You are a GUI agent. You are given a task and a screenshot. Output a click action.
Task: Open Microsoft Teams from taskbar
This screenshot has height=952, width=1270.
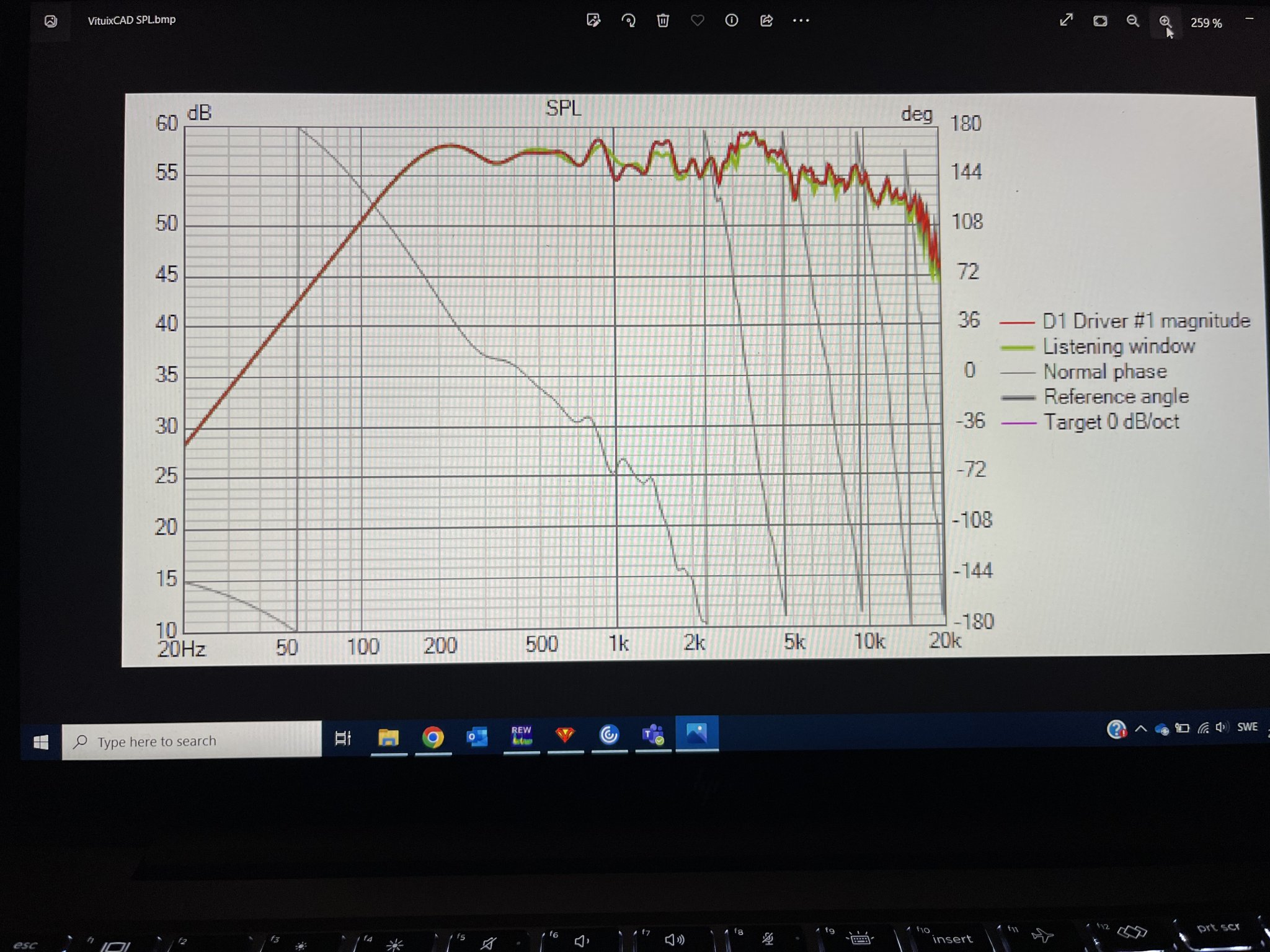click(x=653, y=734)
